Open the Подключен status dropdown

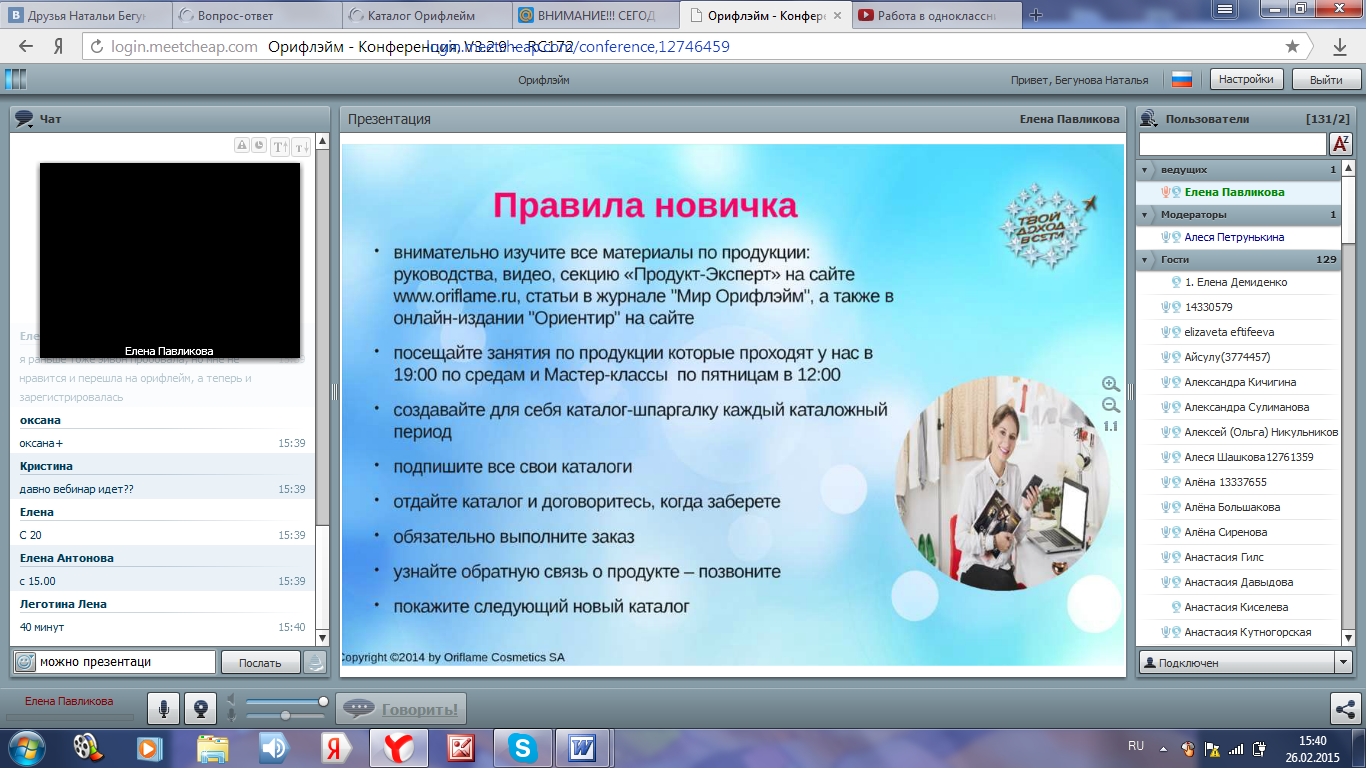click(1342, 662)
